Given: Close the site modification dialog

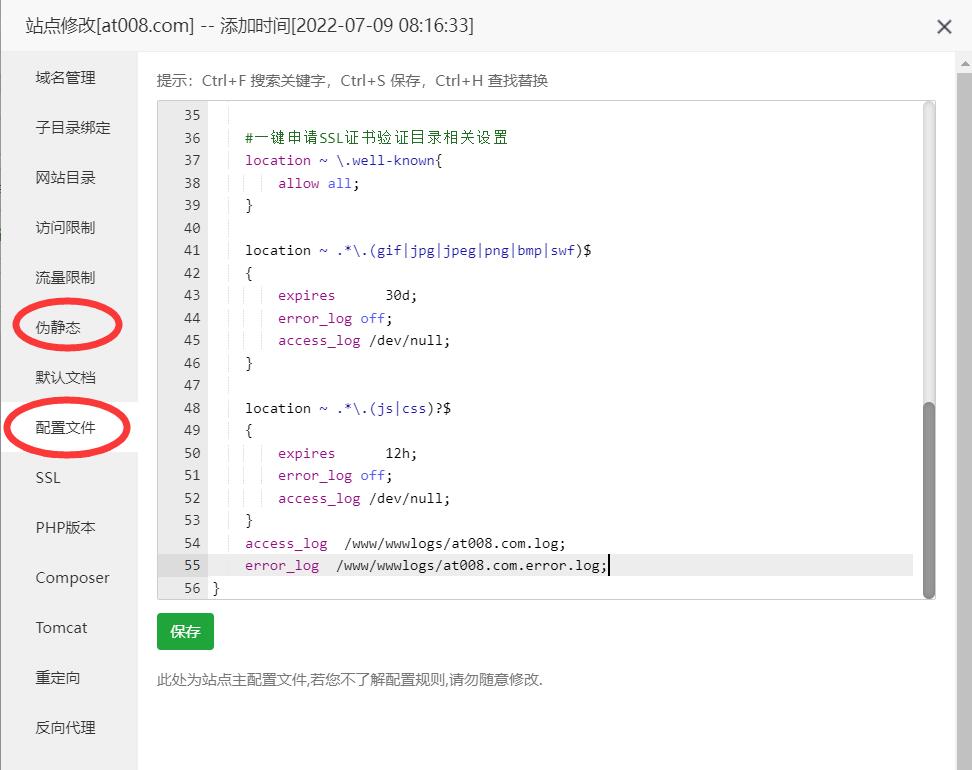Looking at the screenshot, I should [x=944, y=27].
